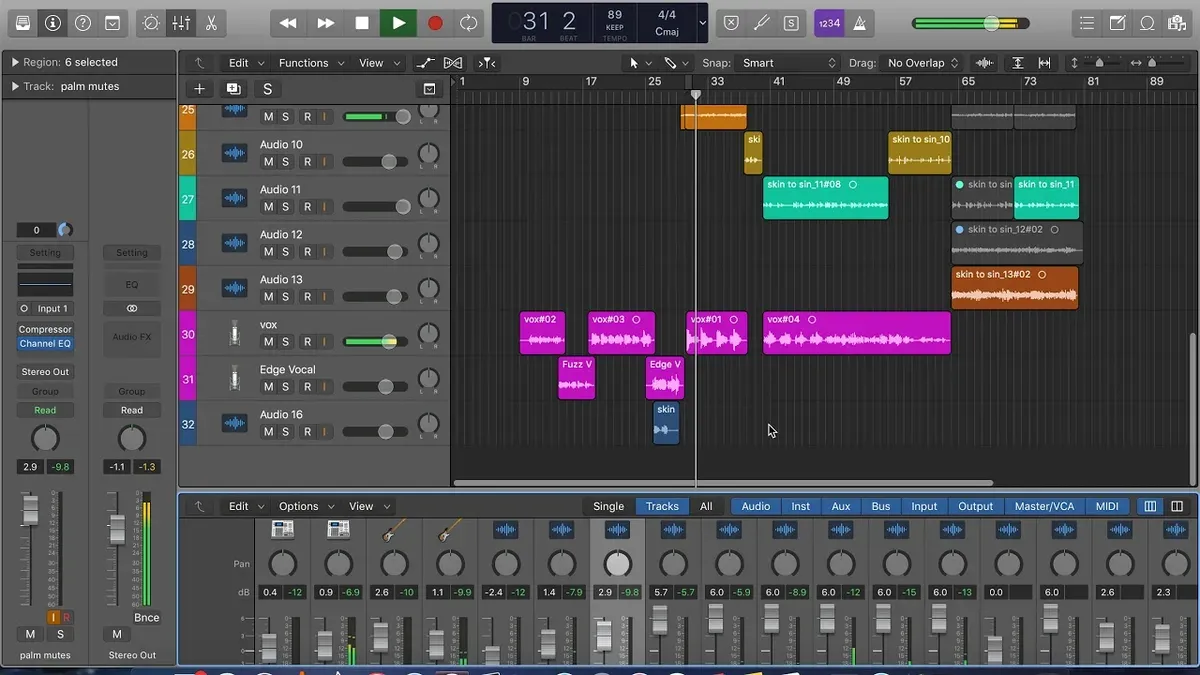
Task: Toggle the global Solo S button in track header
Action: click(267, 89)
